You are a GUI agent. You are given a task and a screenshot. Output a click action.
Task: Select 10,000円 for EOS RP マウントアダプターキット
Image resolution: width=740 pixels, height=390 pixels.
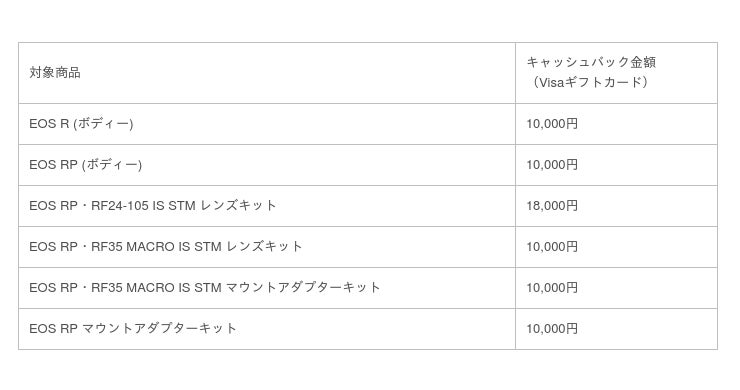tap(552, 329)
